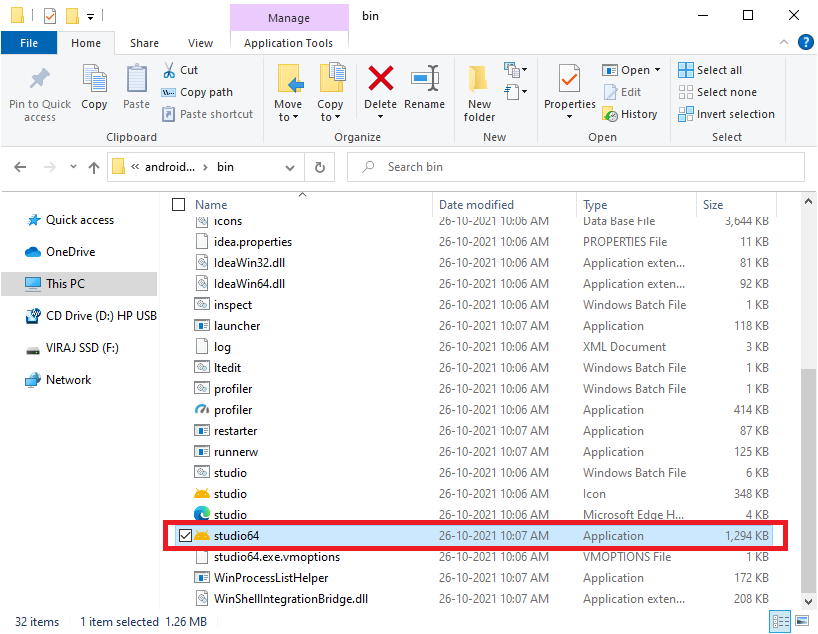Expand the address bar history dropdown

tap(290, 168)
